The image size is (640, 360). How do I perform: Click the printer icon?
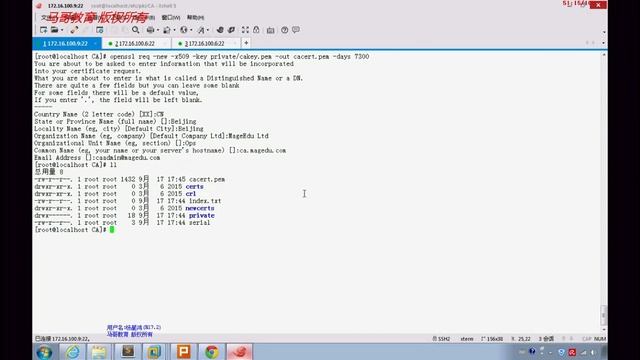151,30
